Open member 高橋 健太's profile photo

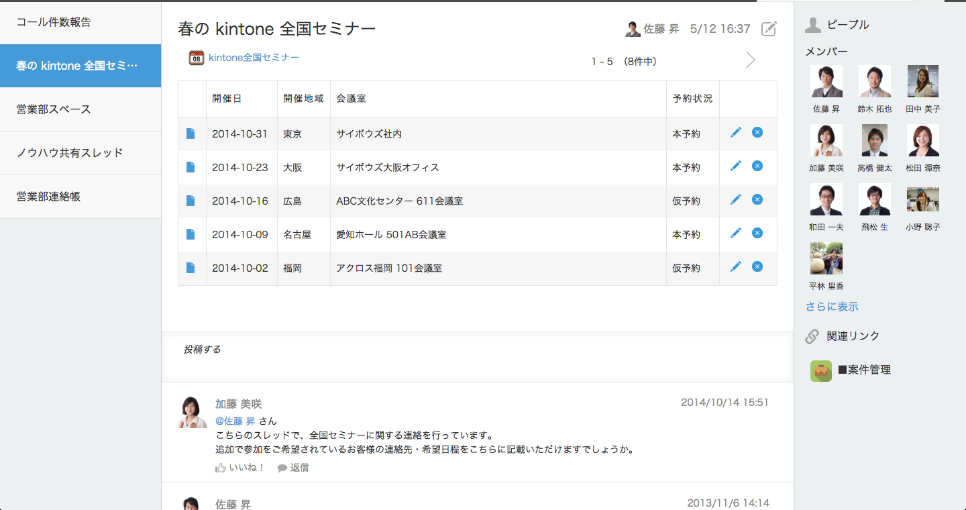point(875,140)
